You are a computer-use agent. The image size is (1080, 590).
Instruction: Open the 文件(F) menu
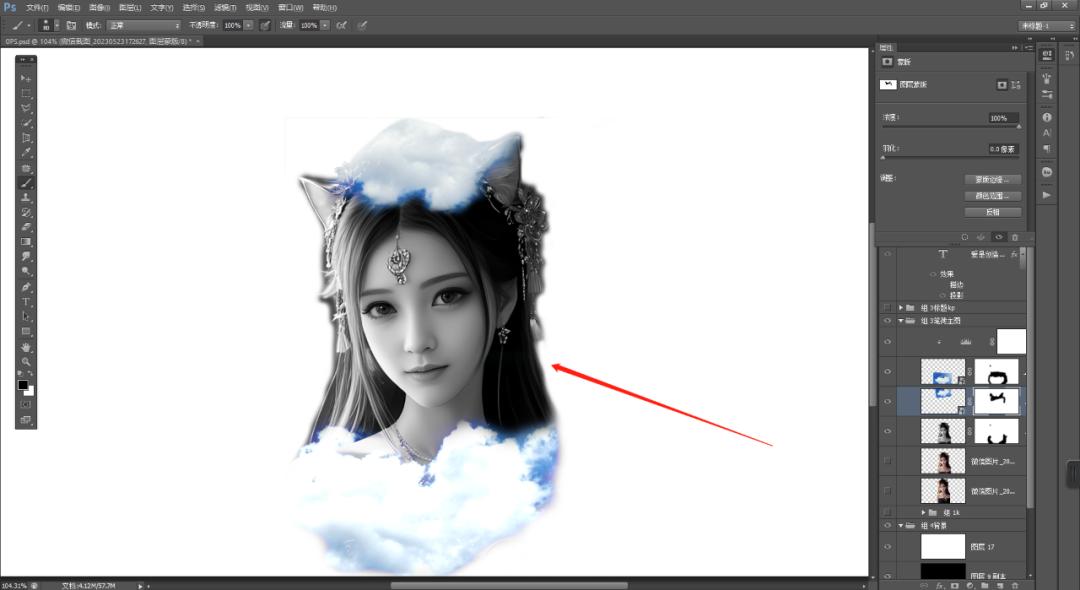click(x=38, y=7)
